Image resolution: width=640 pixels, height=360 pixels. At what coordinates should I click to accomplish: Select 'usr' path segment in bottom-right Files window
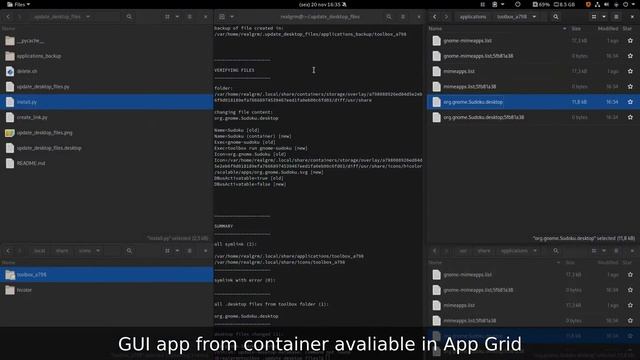463,251
